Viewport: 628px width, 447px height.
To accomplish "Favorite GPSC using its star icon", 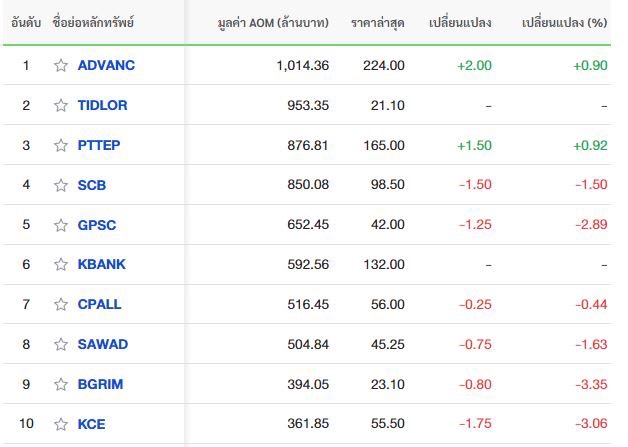I will tap(61, 225).
